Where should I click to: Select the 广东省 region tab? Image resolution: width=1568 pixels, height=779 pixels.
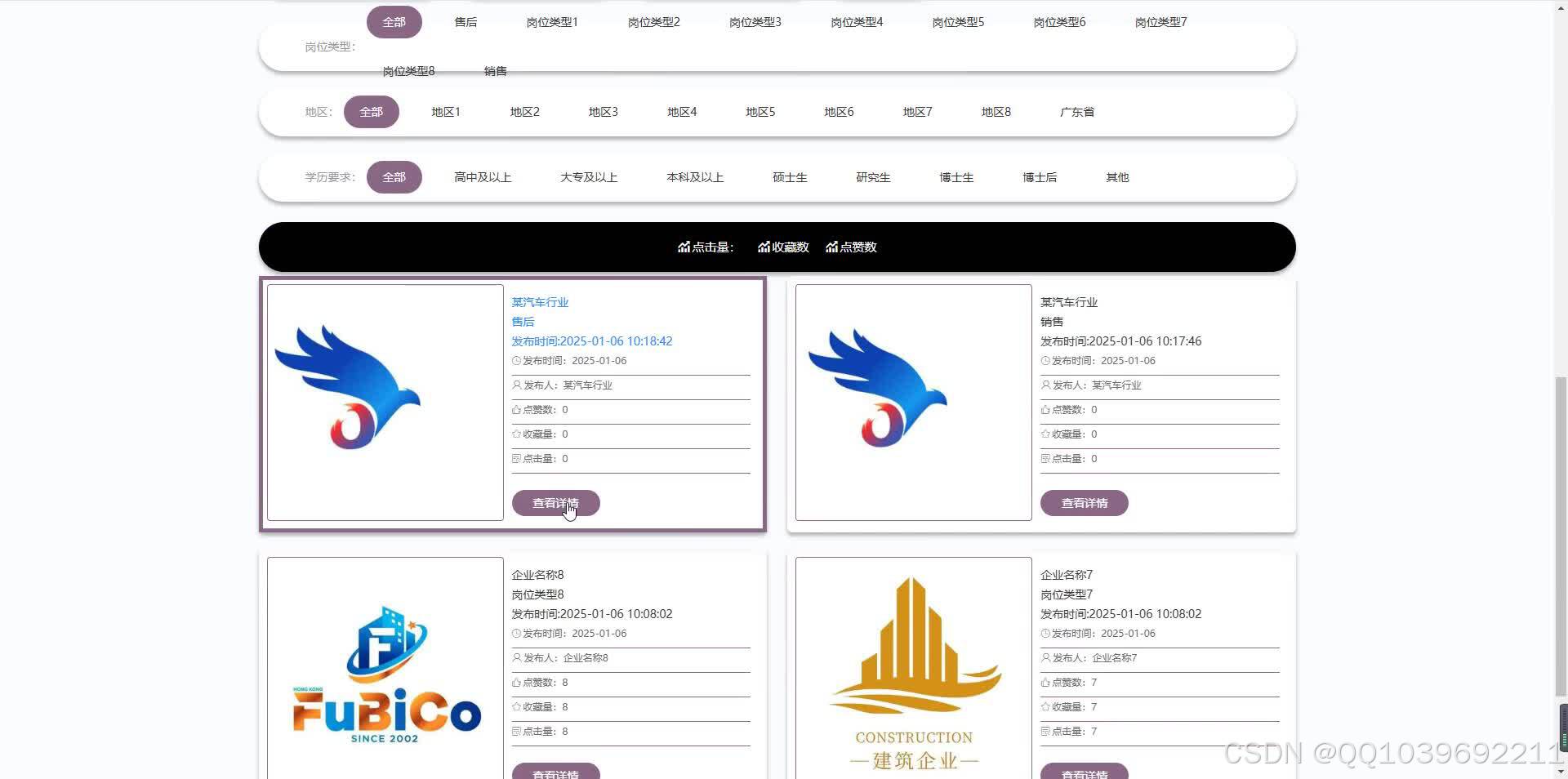pos(1076,112)
